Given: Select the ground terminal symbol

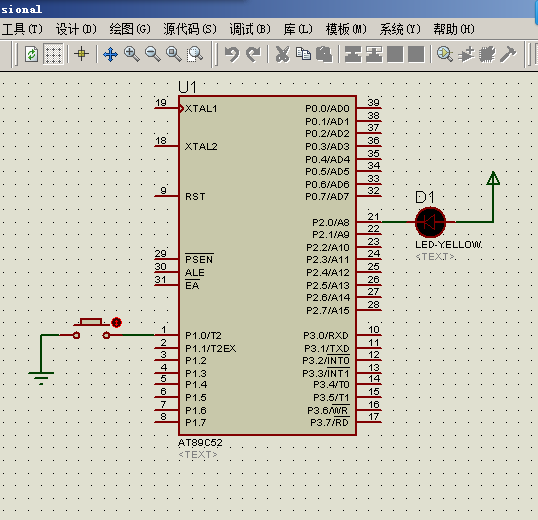Looking at the screenshot, I should (x=41, y=378).
